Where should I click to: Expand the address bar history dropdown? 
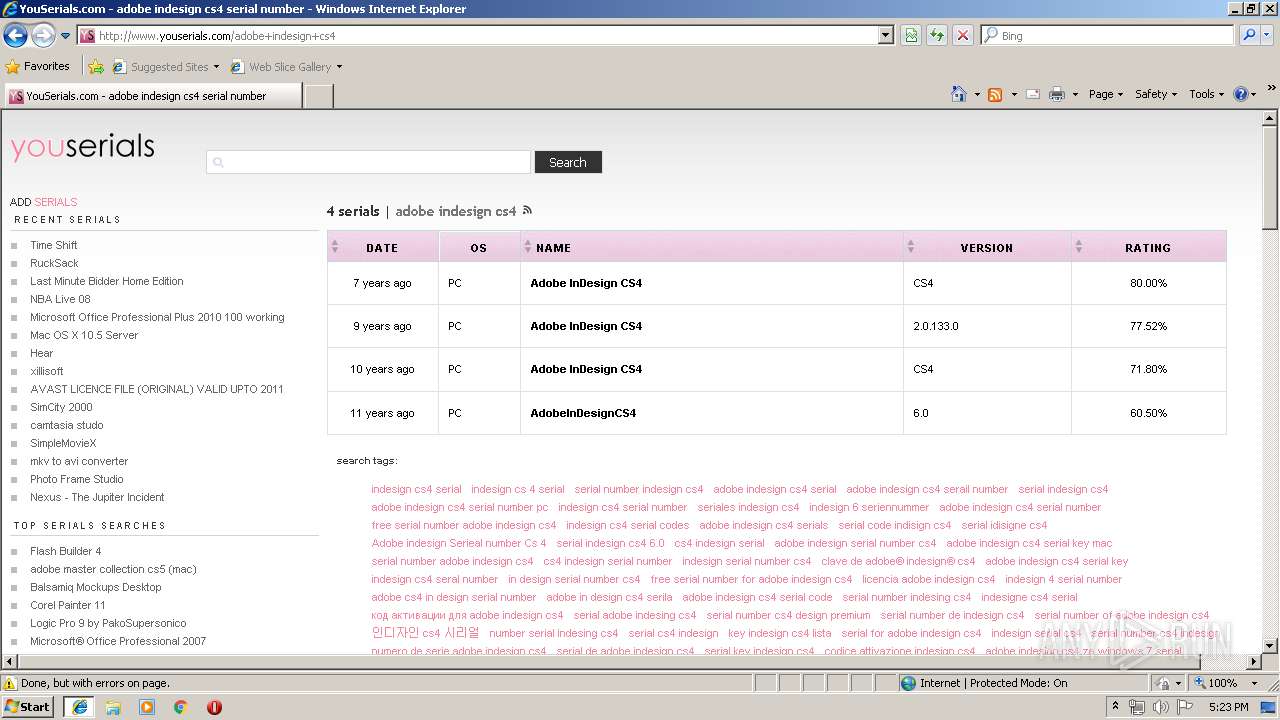[886, 36]
